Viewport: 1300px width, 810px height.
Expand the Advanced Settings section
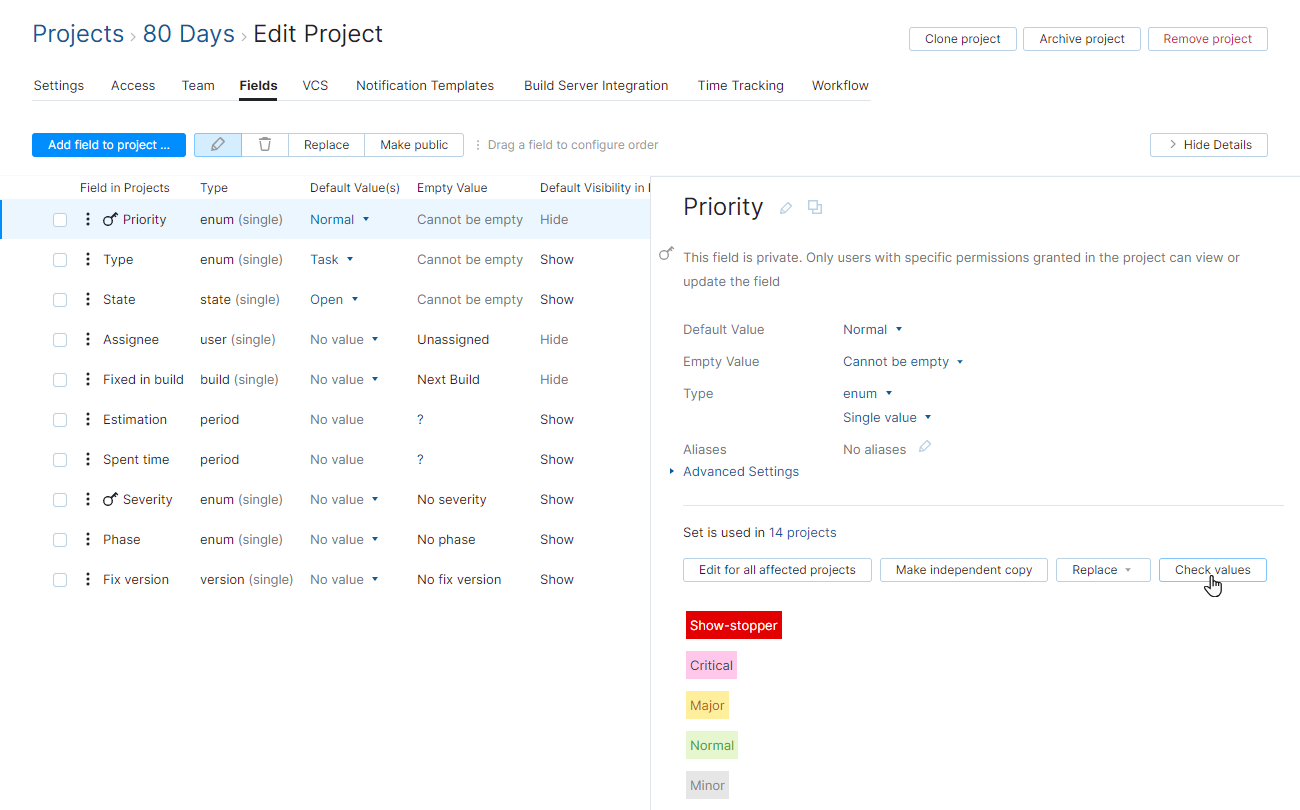(740, 471)
